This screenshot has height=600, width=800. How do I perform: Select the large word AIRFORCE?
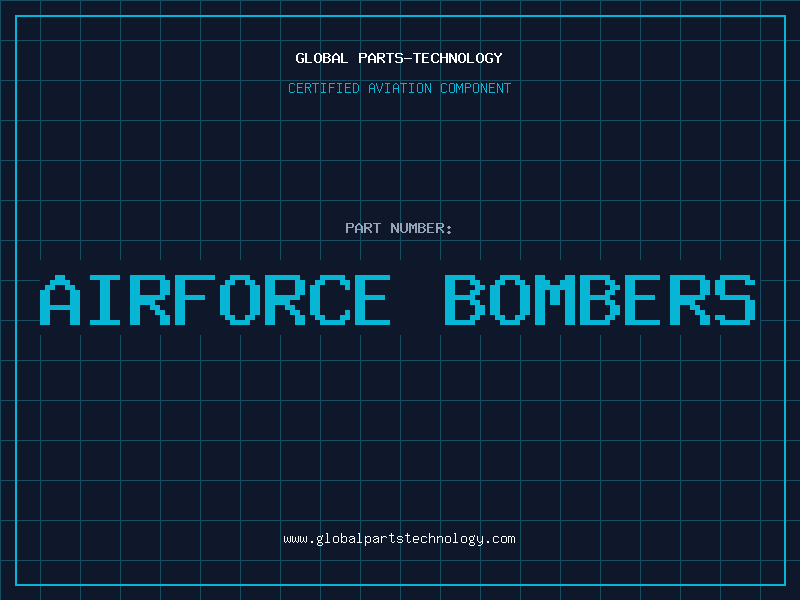click(215, 300)
